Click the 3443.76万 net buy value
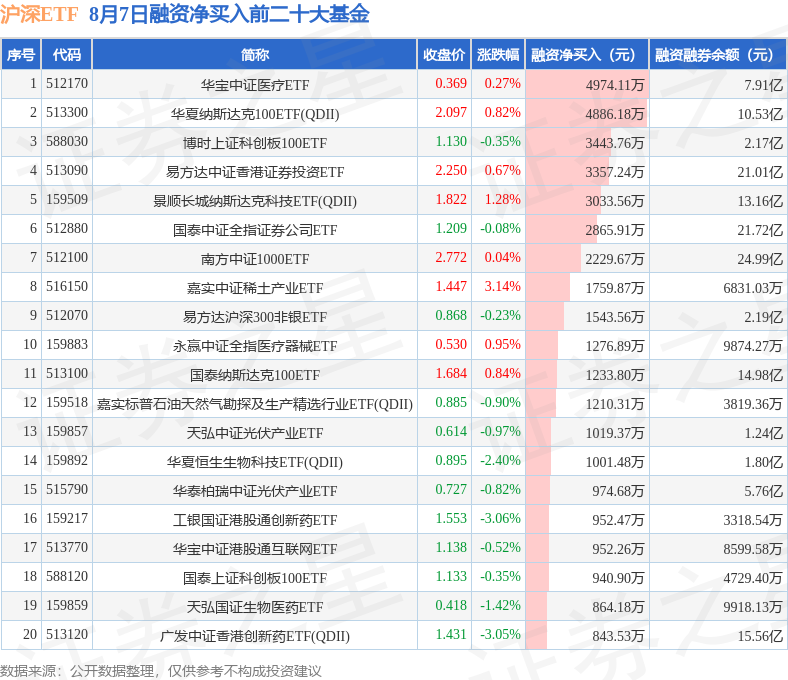 pos(615,143)
